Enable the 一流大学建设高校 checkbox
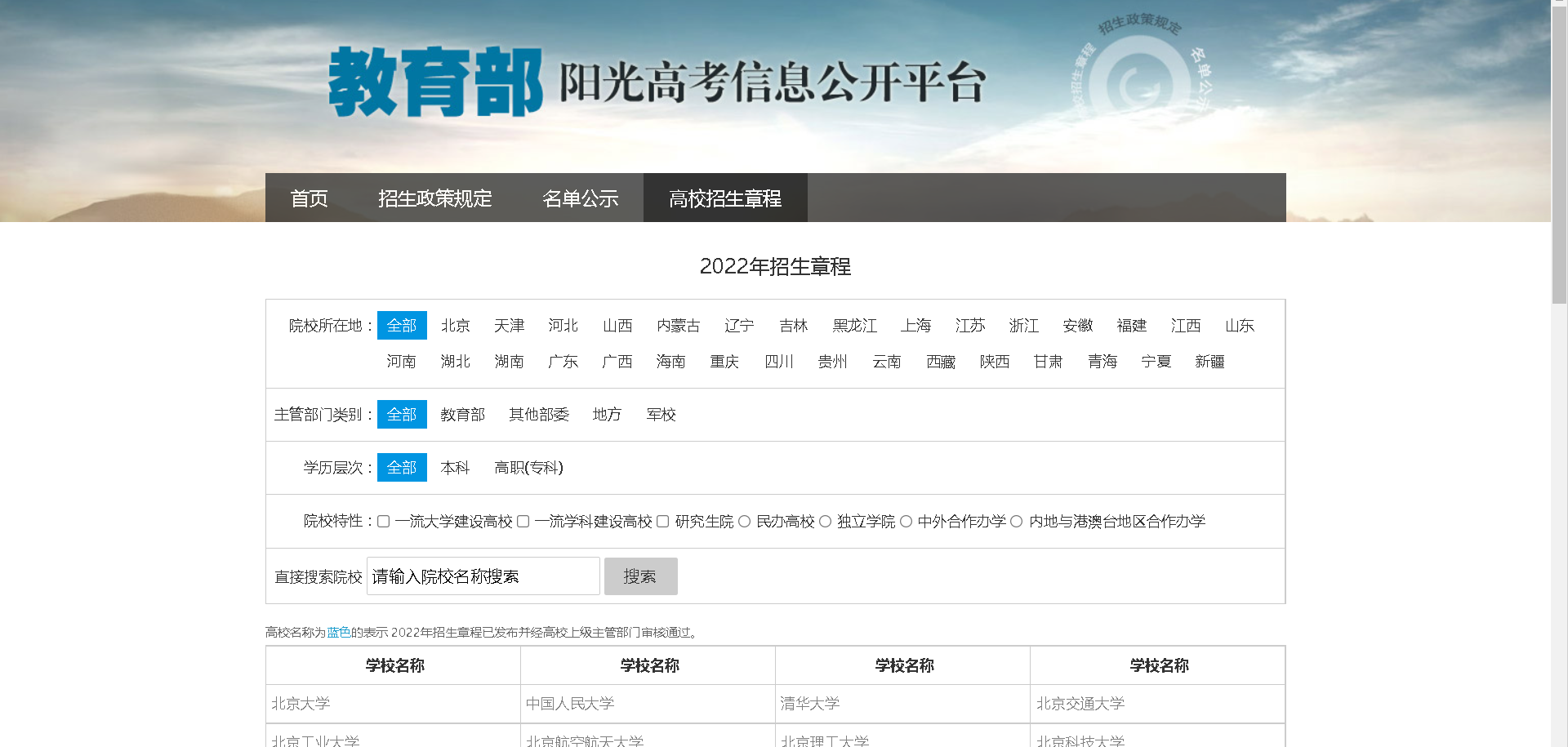Viewport: 1568px width, 747px height. click(383, 521)
